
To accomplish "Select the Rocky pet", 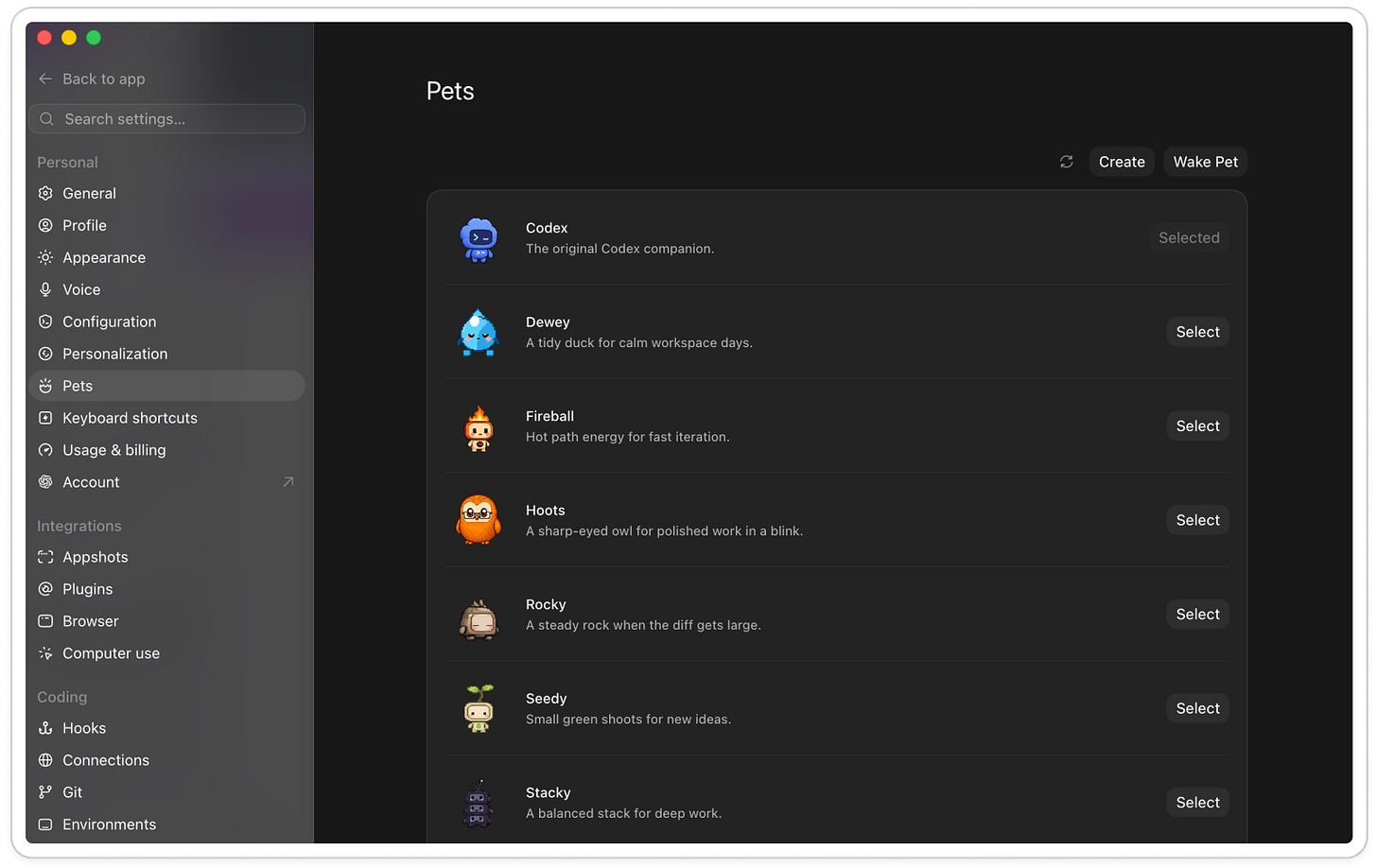I will point(1198,614).
